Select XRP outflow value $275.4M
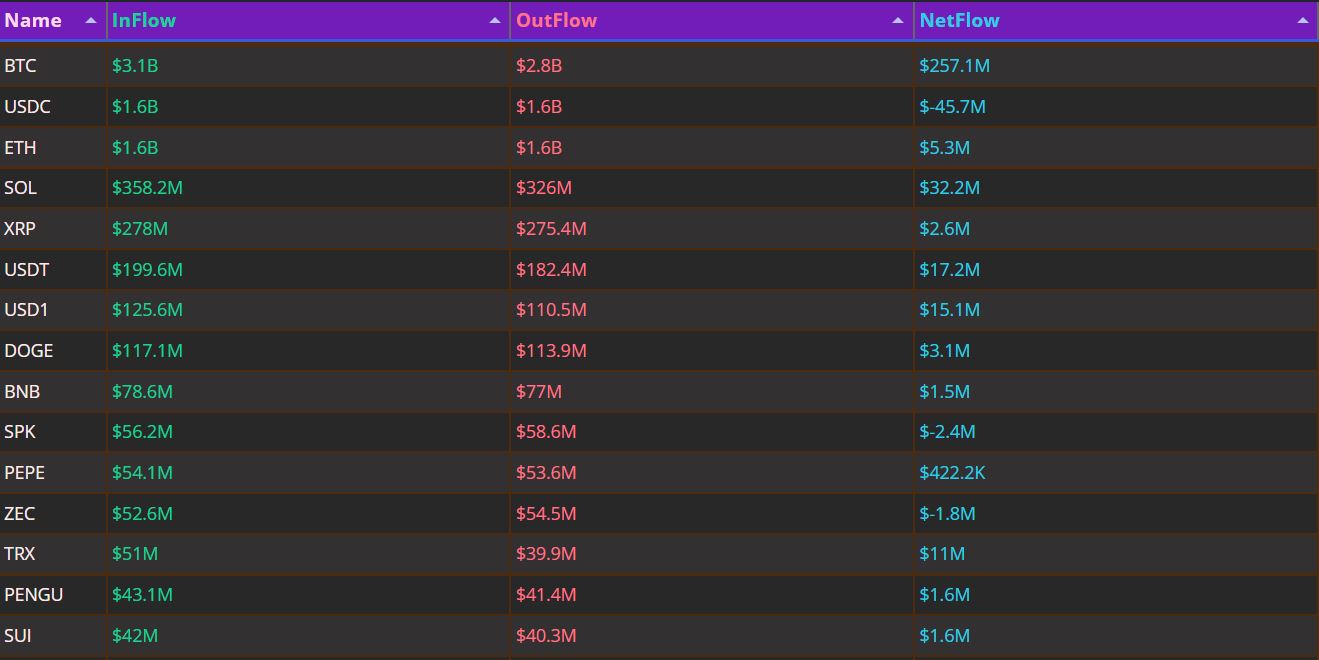Viewport: 1319px width, 660px height. coord(551,229)
